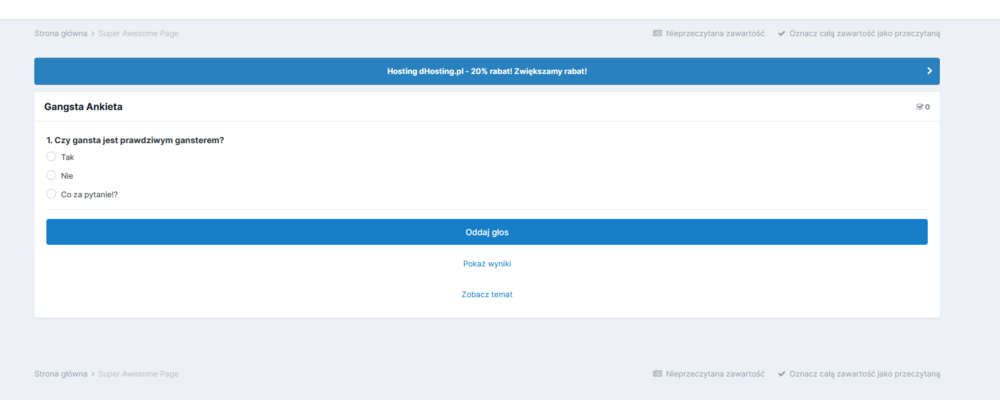The image size is (1000, 400).
Task: Open the "Zobacz temat" link
Action: pos(487,295)
